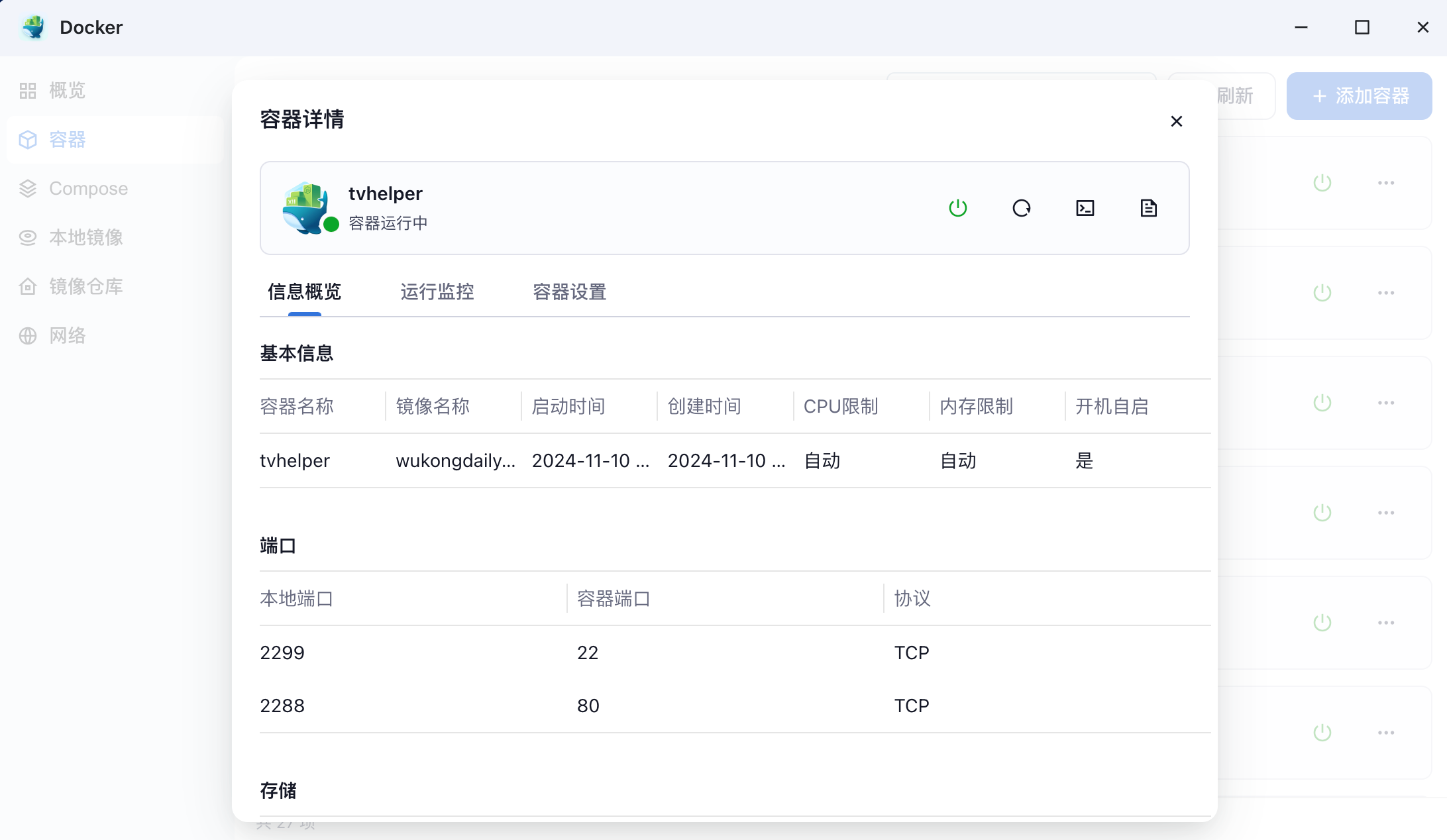This screenshot has width=1447, height=840.
Task: Click the 内存限制 column header
Action: (x=977, y=406)
